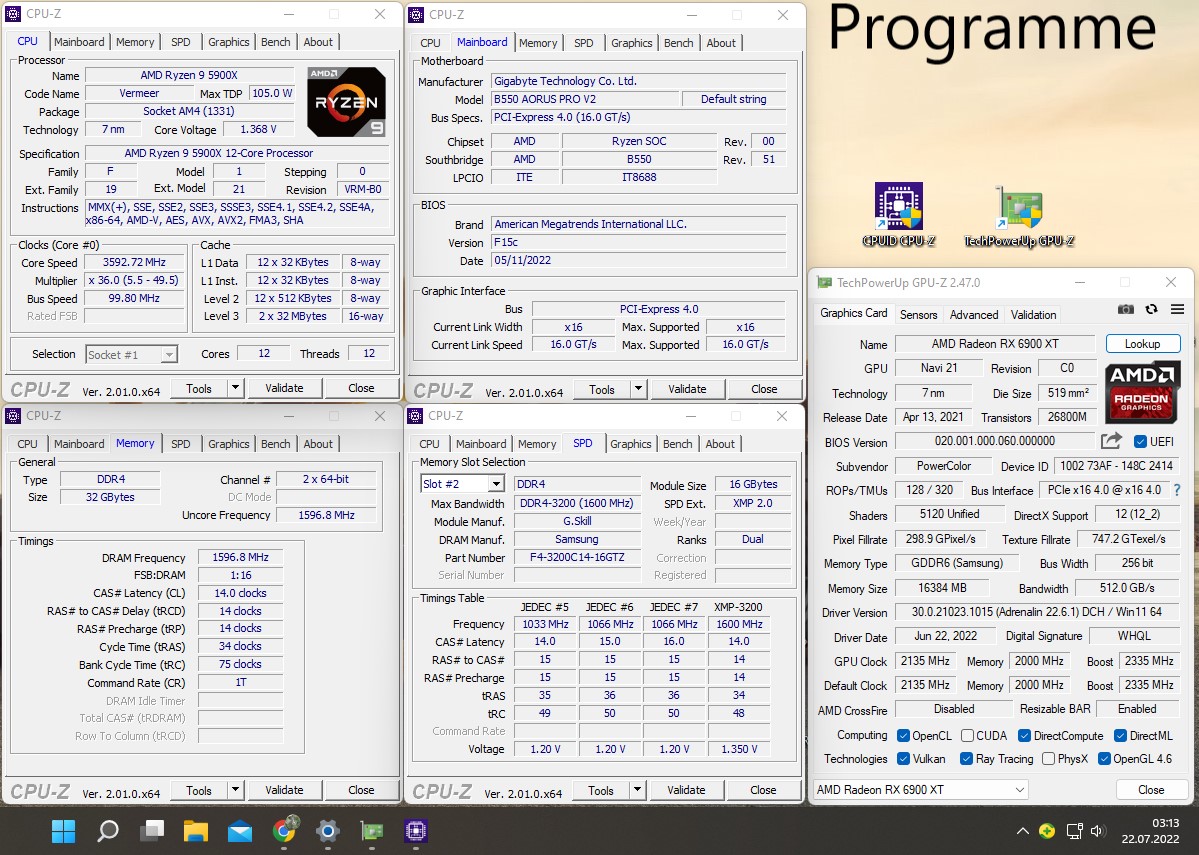The width and height of the screenshot is (1199, 855).
Task: Switch to CPU-Z via its taskbar icon
Action: (416, 831)
